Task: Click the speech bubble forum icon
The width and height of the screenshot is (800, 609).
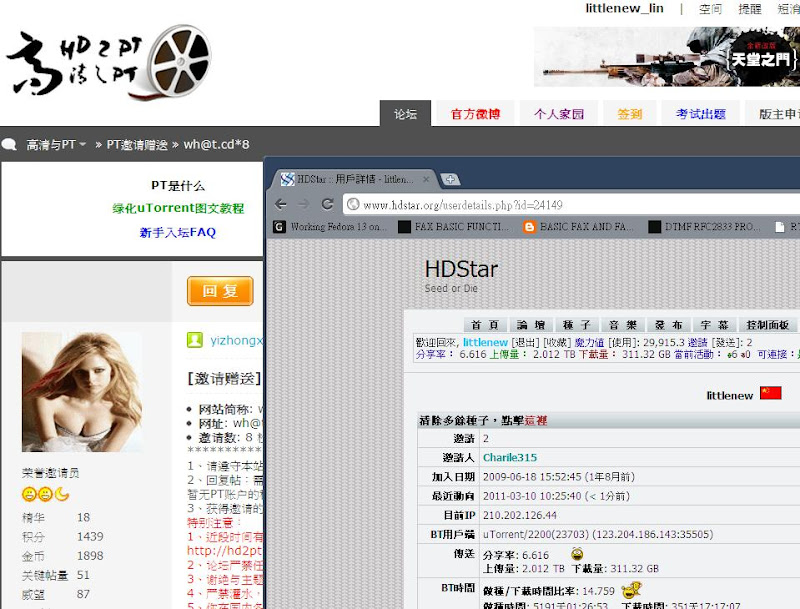Action: (x=9, y=144)
